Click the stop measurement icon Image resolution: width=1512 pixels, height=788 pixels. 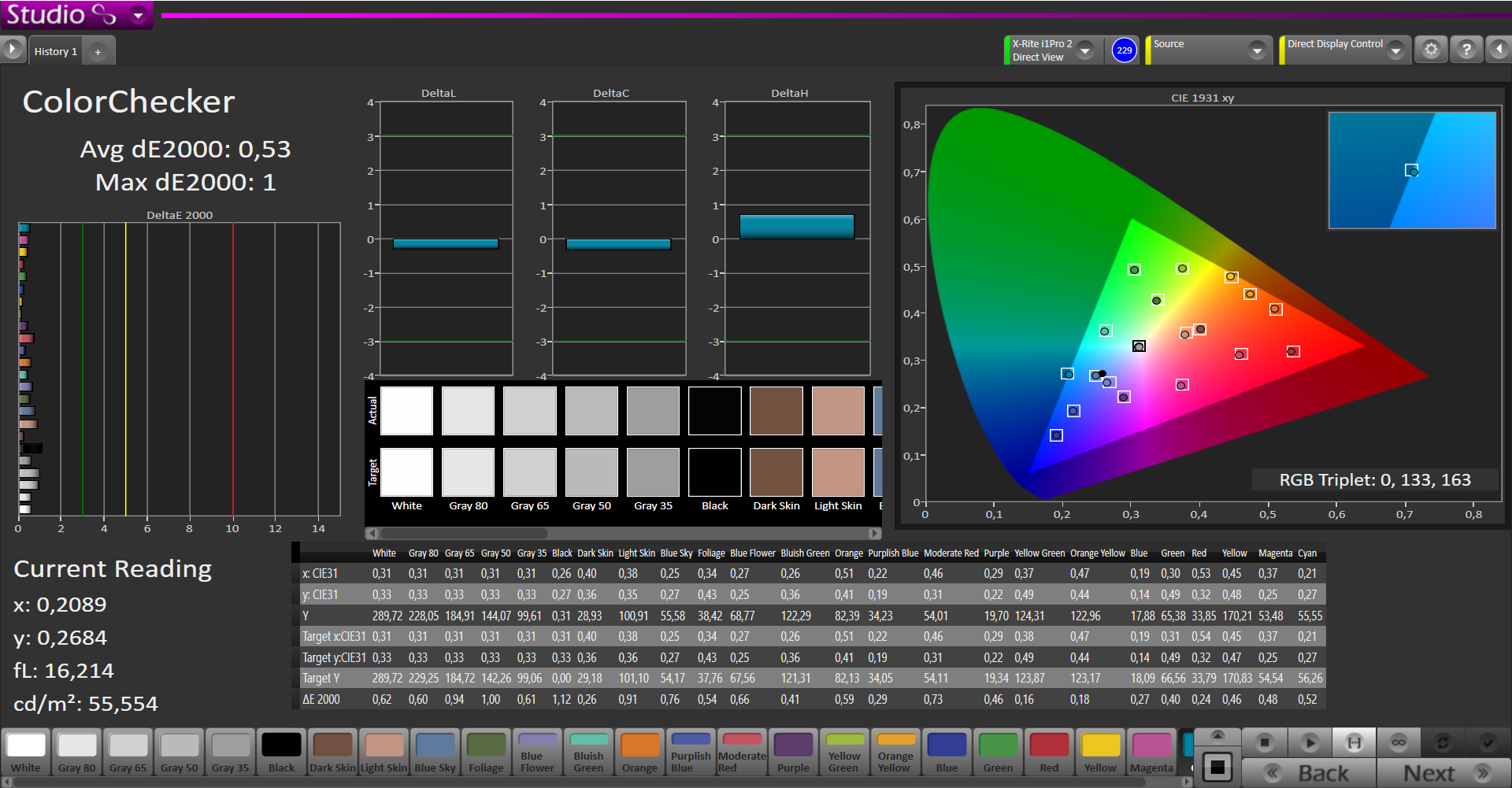1265,742
